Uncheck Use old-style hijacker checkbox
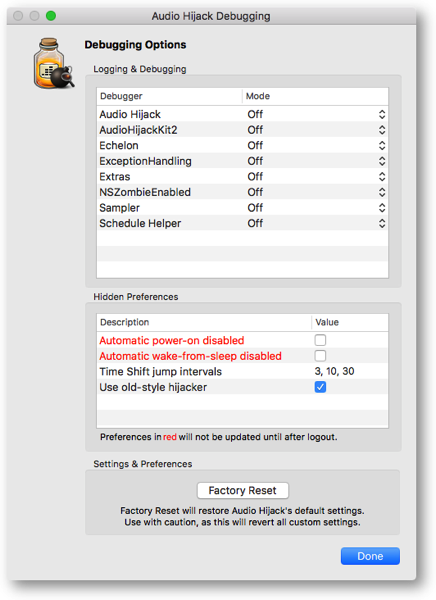 (320, 387)
